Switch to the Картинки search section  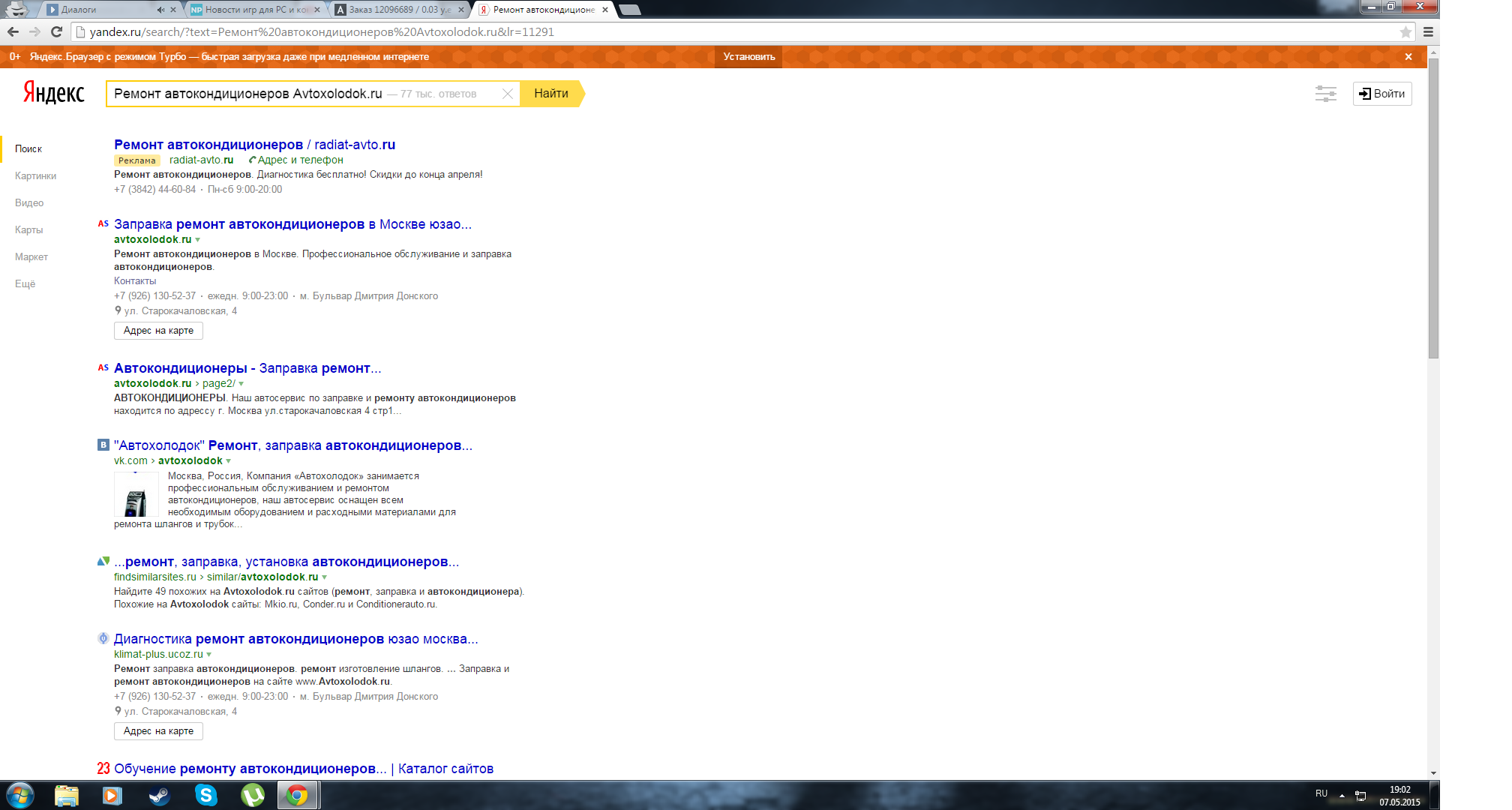[x=35, y=175]
